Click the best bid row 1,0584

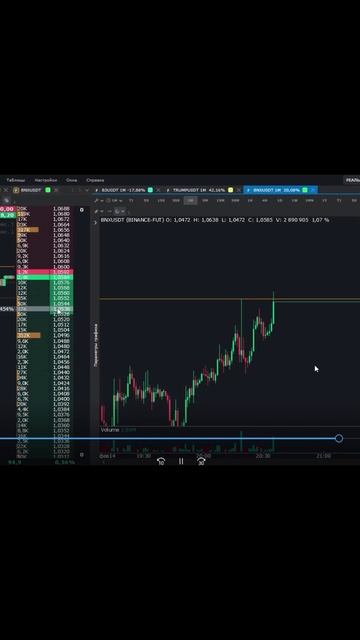coord(45,277)
